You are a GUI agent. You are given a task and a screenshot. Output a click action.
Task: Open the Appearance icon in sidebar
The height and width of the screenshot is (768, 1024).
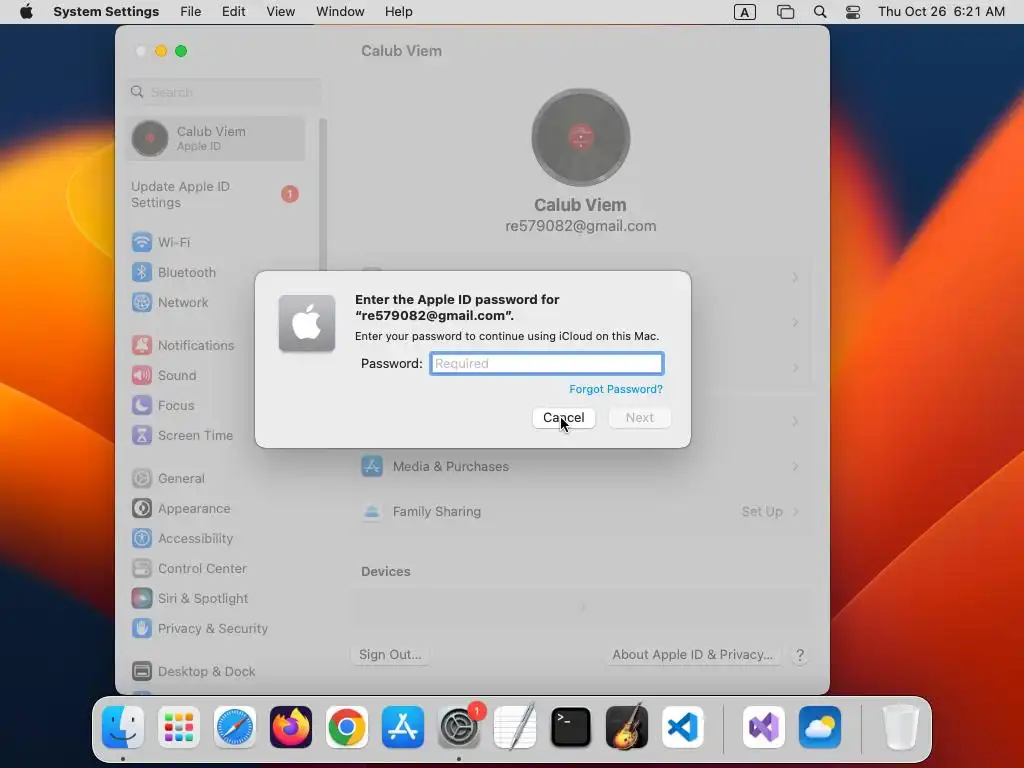(142, 508)
